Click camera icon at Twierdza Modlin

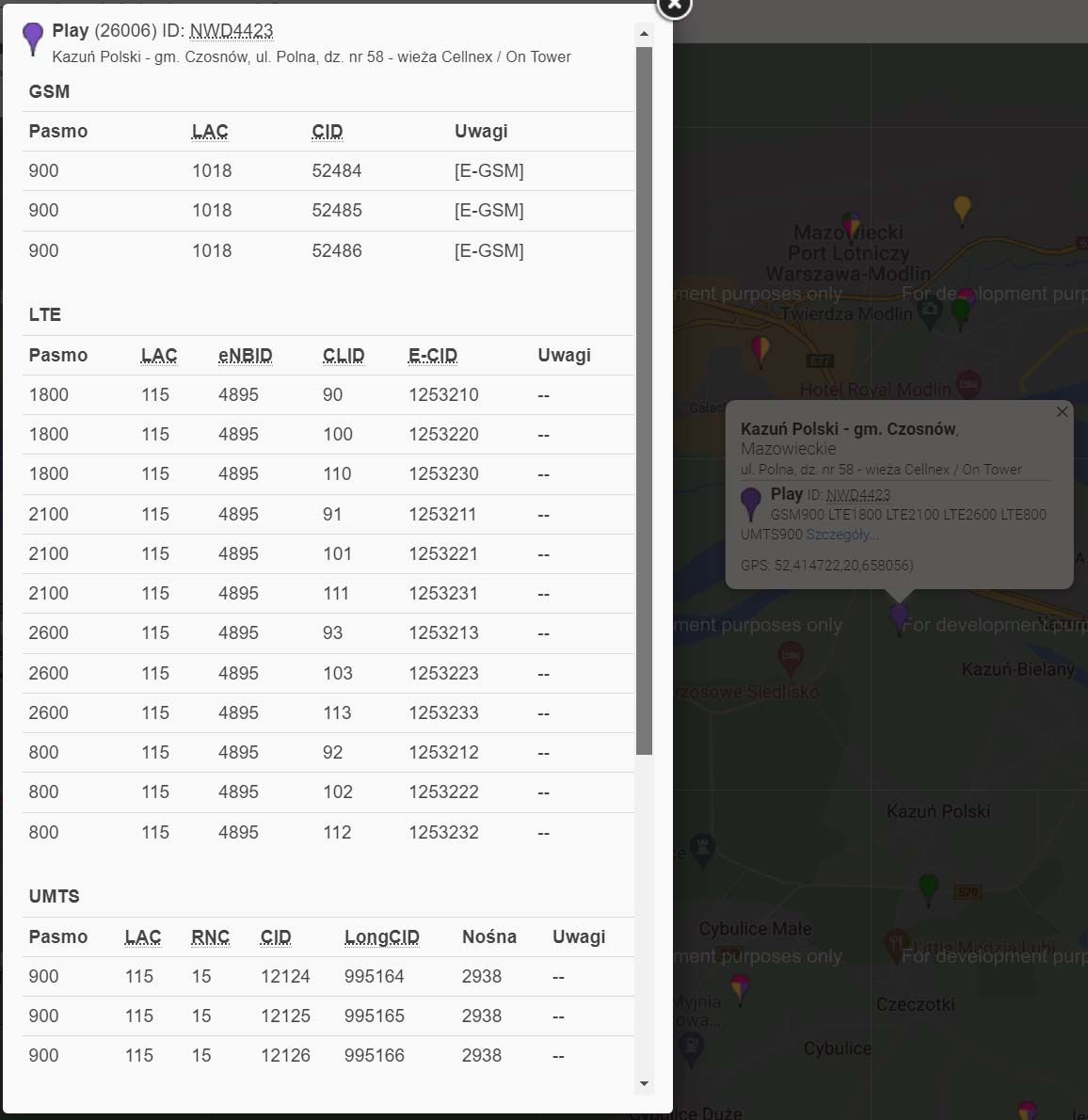click(929, 312)
